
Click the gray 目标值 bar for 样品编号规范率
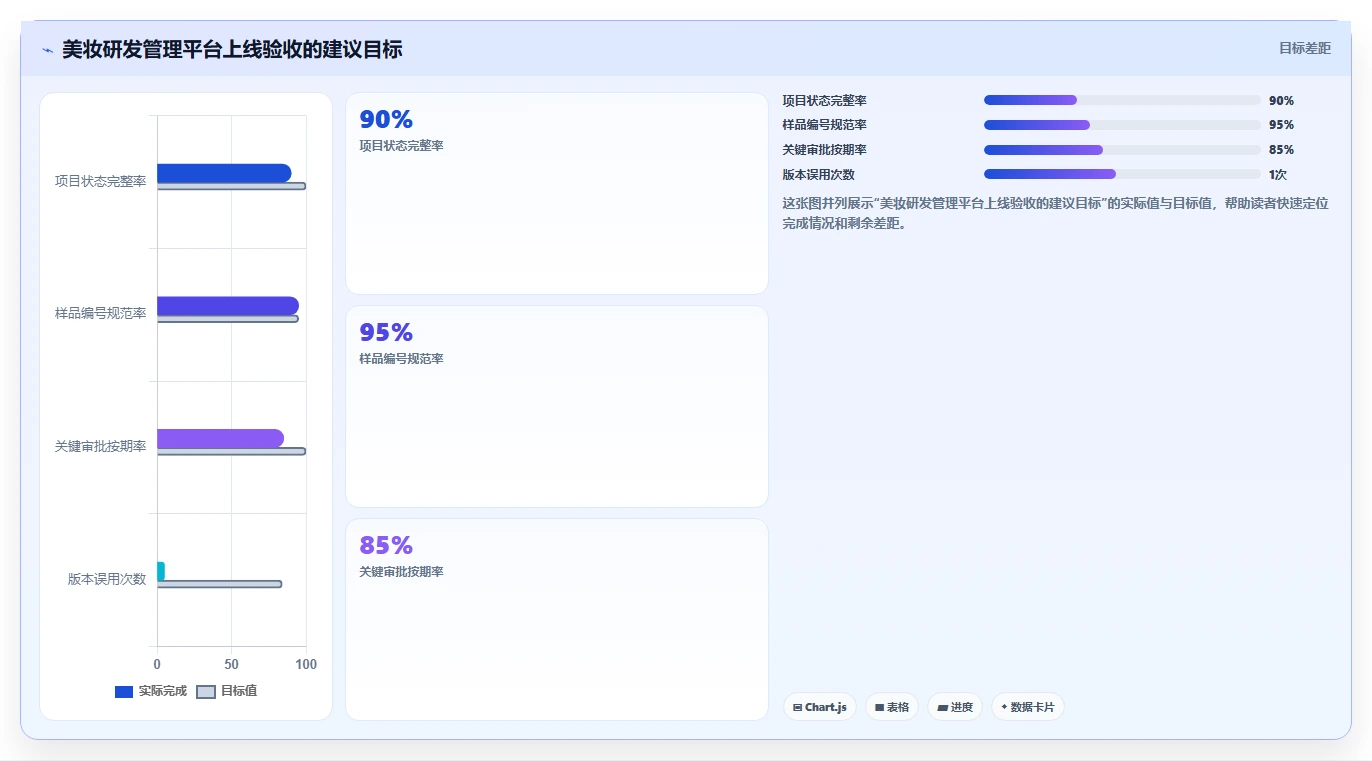pyautogui.click(x=228, y=319)
